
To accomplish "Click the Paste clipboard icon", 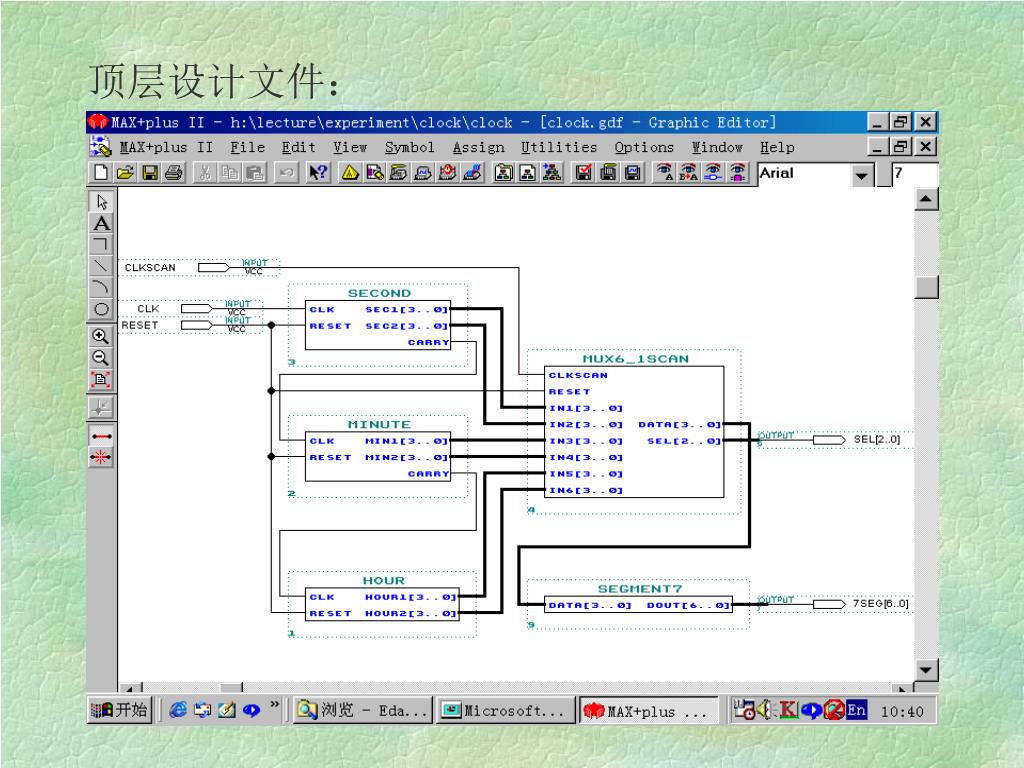I will pos(255,172).
